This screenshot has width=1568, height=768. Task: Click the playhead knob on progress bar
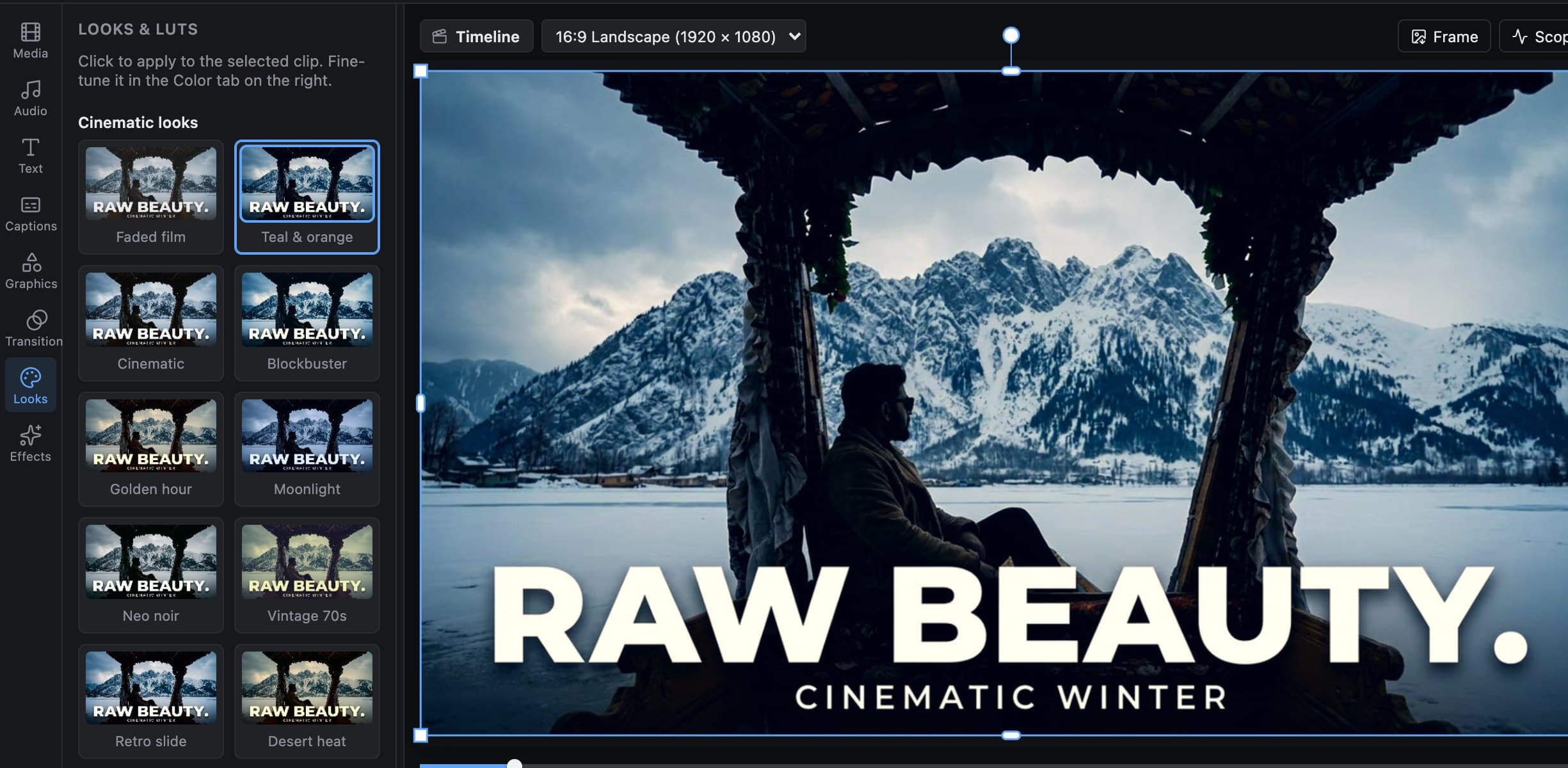pos(515,764)
